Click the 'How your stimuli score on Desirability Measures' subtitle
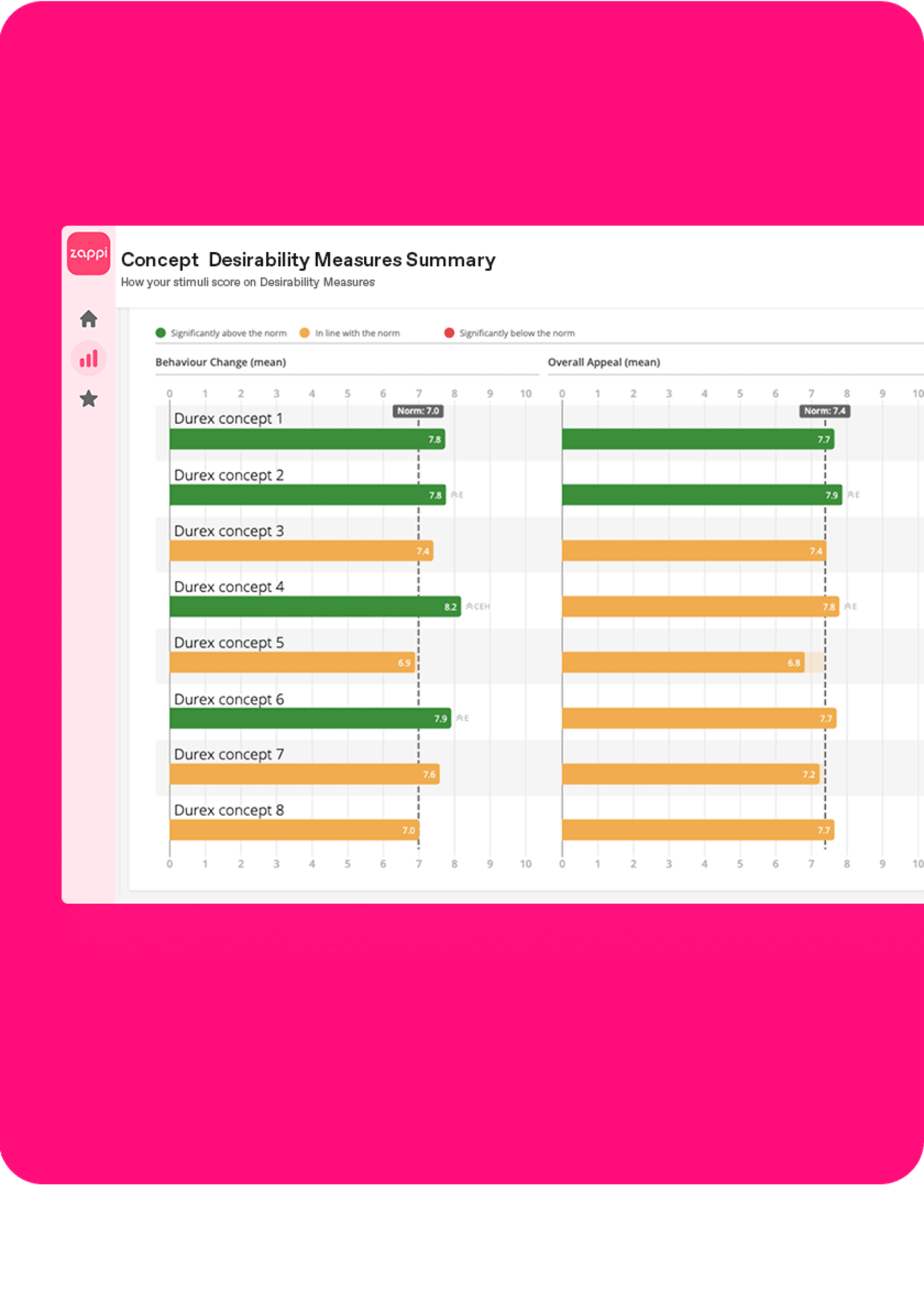Image resolution: width=924 pixels, height=1312 pixels. (x=248, y=282)
